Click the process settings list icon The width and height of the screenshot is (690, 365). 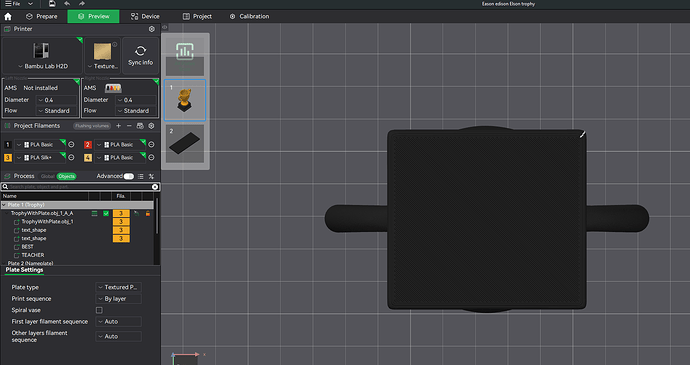click(140, 176)
